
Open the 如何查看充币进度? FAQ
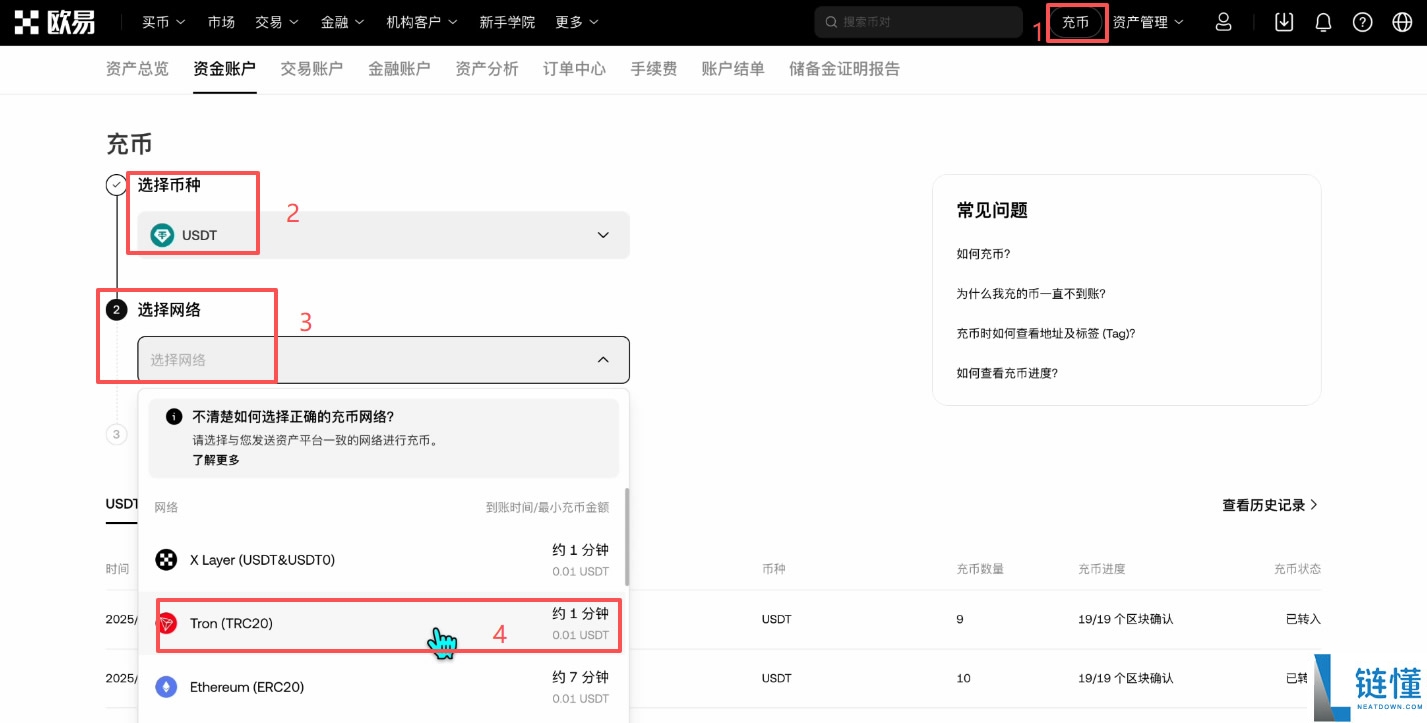coord(1007,373)
